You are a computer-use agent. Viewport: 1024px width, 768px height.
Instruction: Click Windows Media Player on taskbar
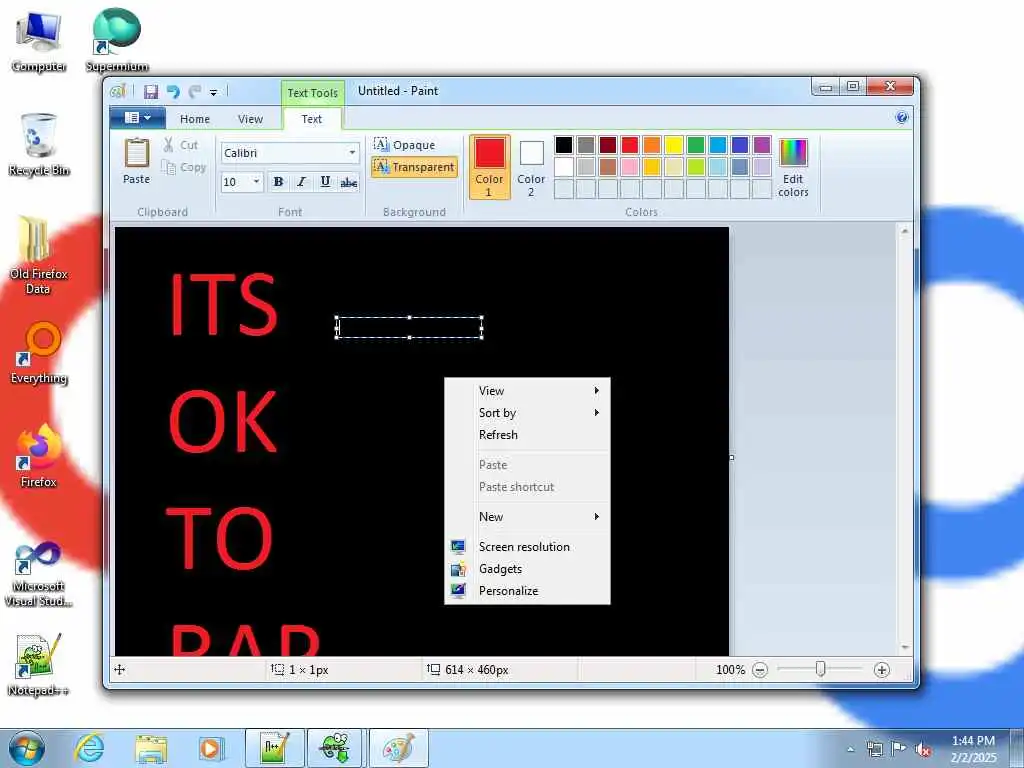tap(211, 748)
